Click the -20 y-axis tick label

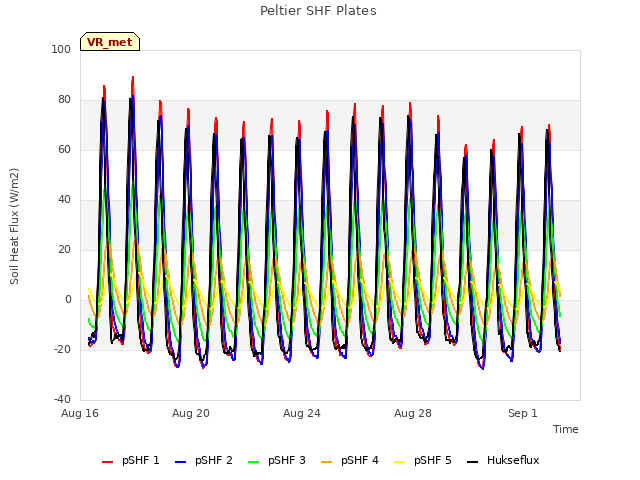[x=62, y=349]
